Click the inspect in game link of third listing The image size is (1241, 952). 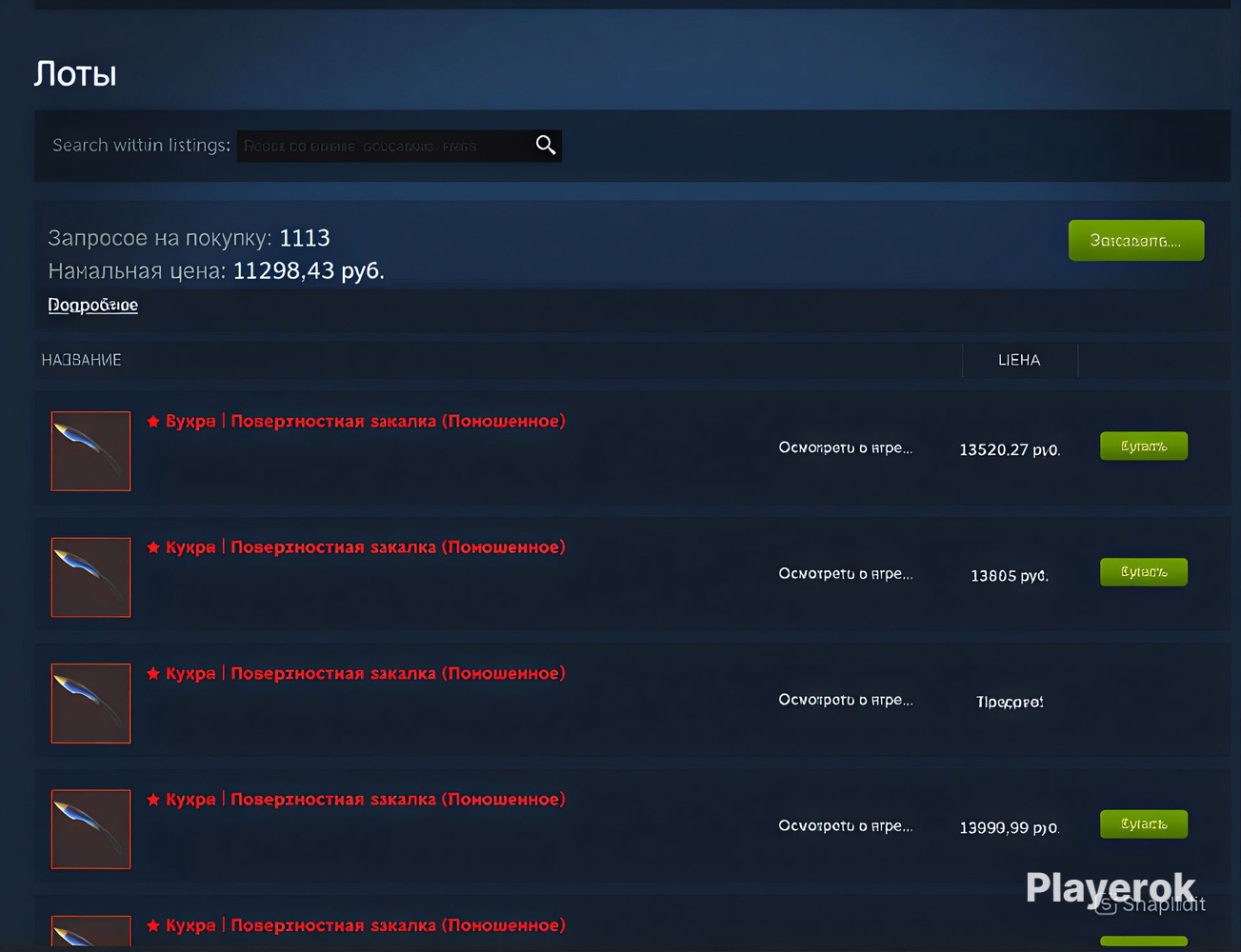tap(846, 700)
